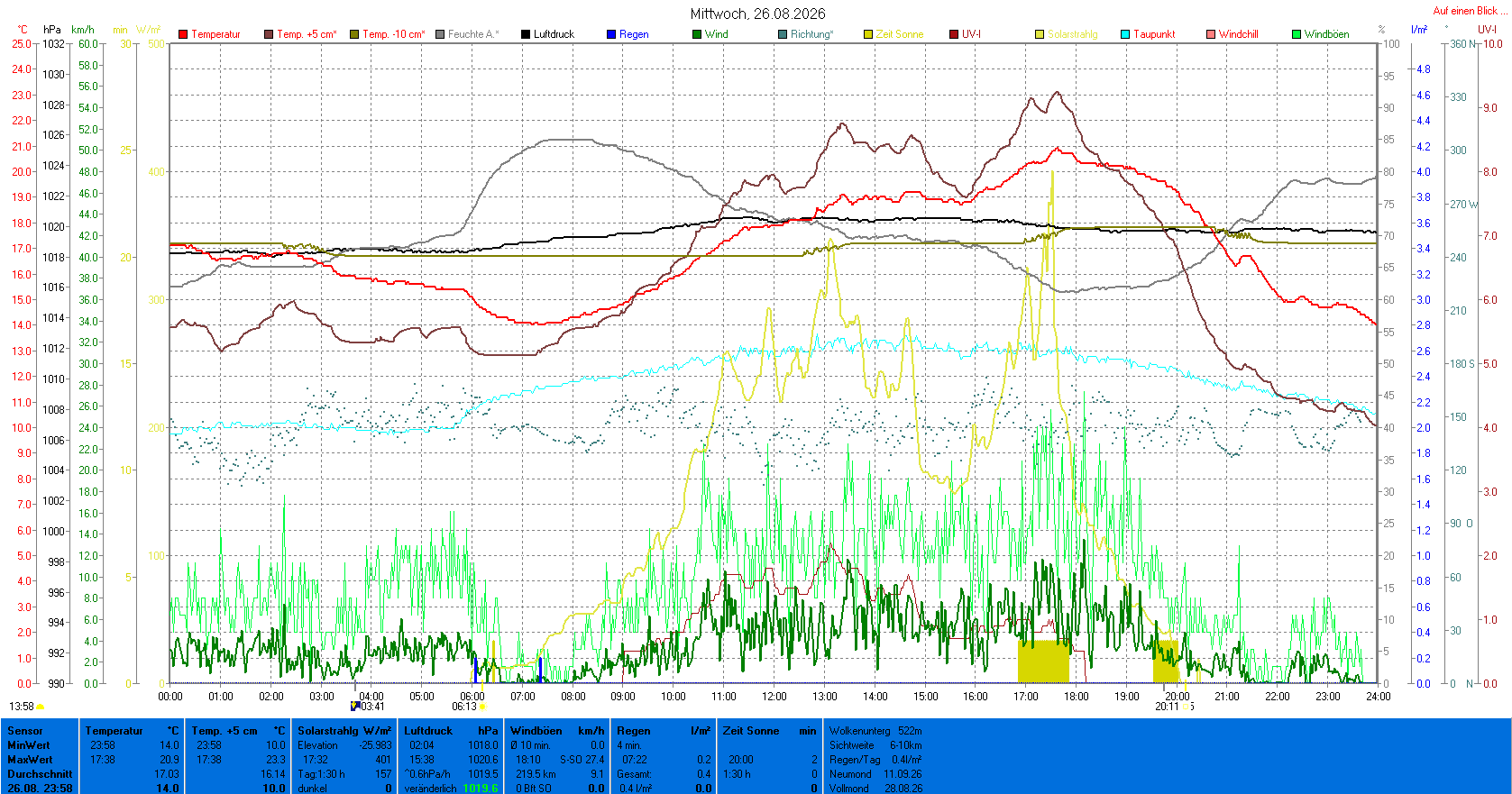Click the dark red UV-I legend swatch

[954, 34]
